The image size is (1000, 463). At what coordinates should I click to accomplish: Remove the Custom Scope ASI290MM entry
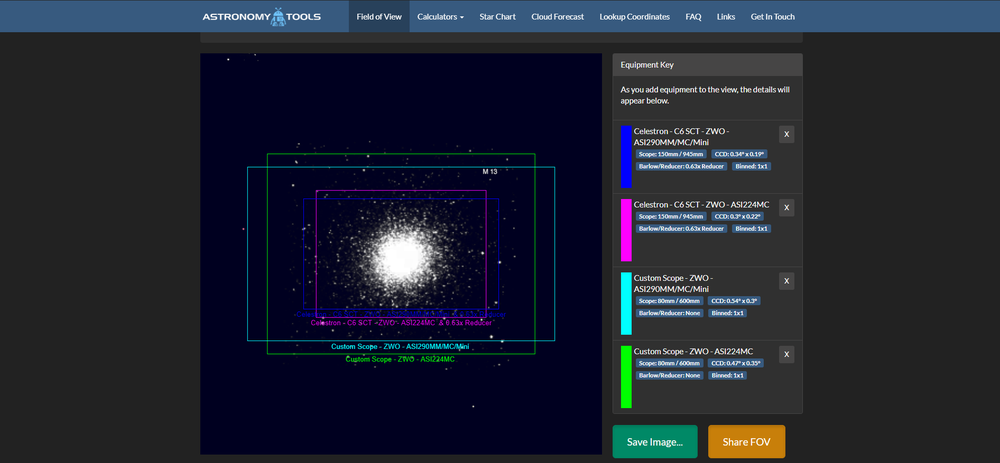click(786, 281)
